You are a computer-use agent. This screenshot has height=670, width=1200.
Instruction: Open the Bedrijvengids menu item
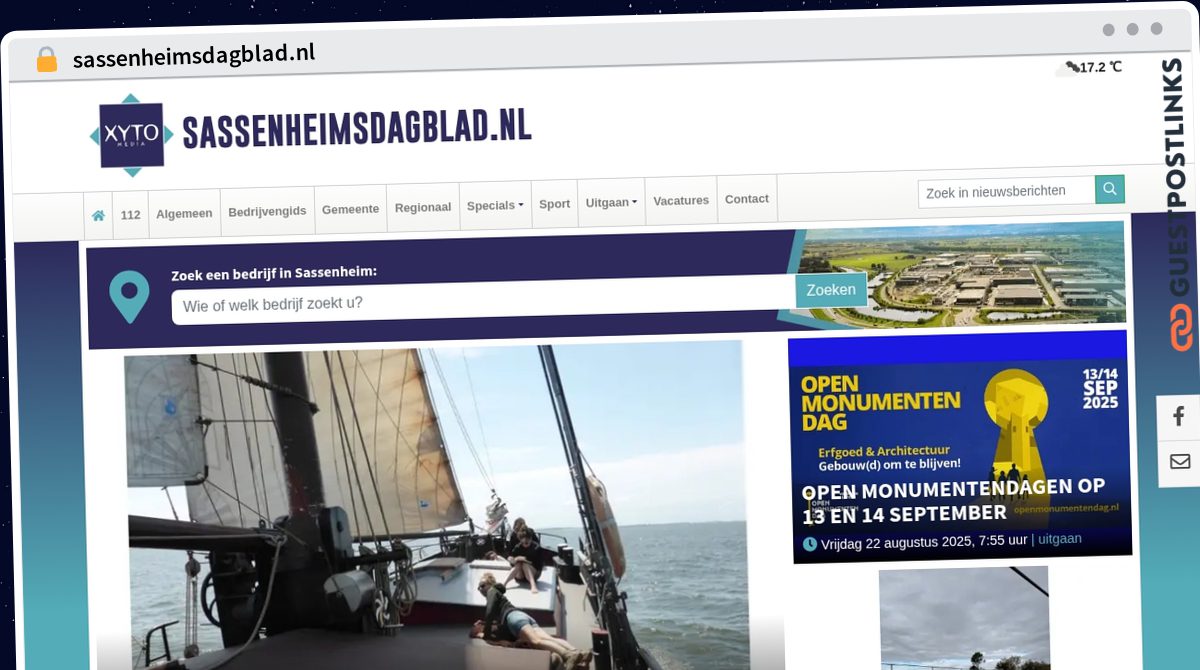tap(267, 211)
